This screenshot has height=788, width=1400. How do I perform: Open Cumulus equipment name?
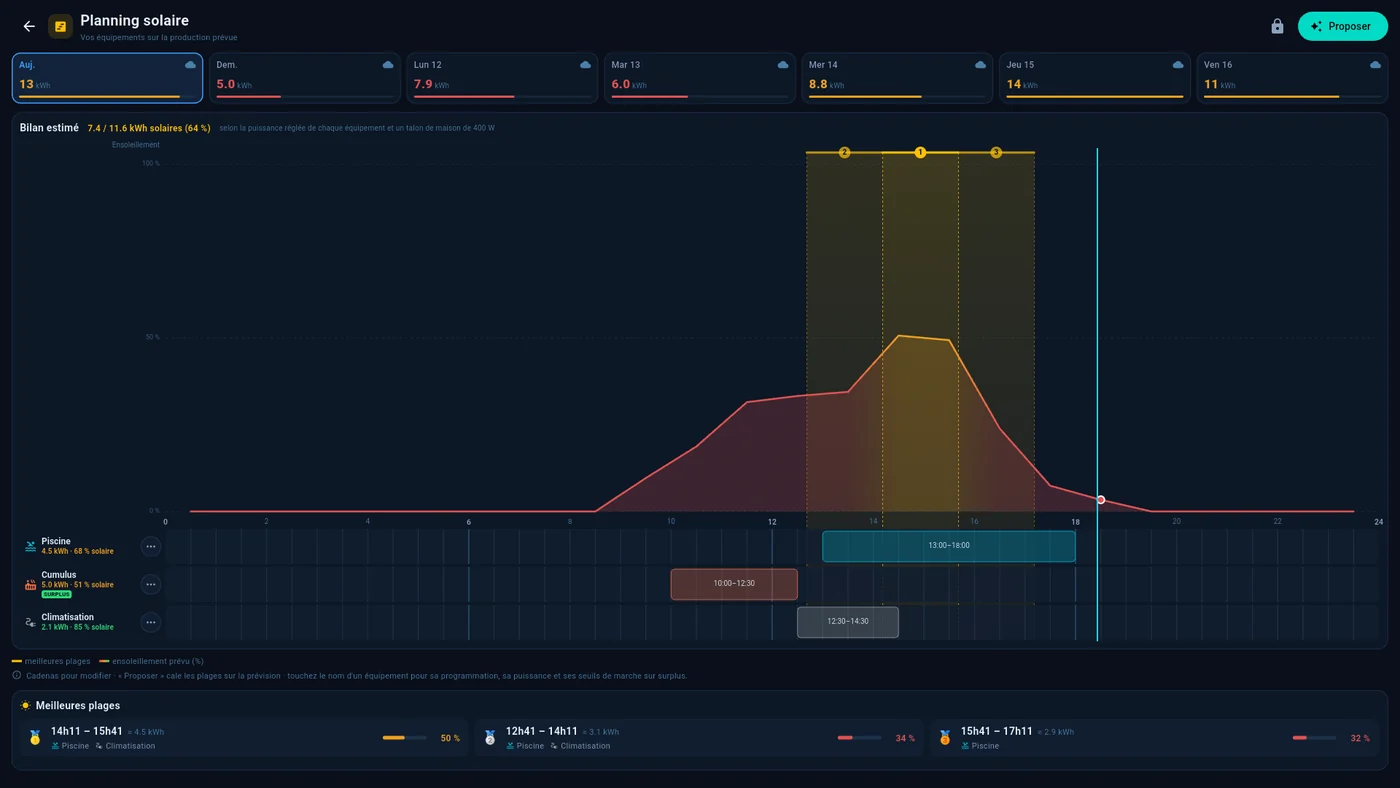[x=59, y=575]
